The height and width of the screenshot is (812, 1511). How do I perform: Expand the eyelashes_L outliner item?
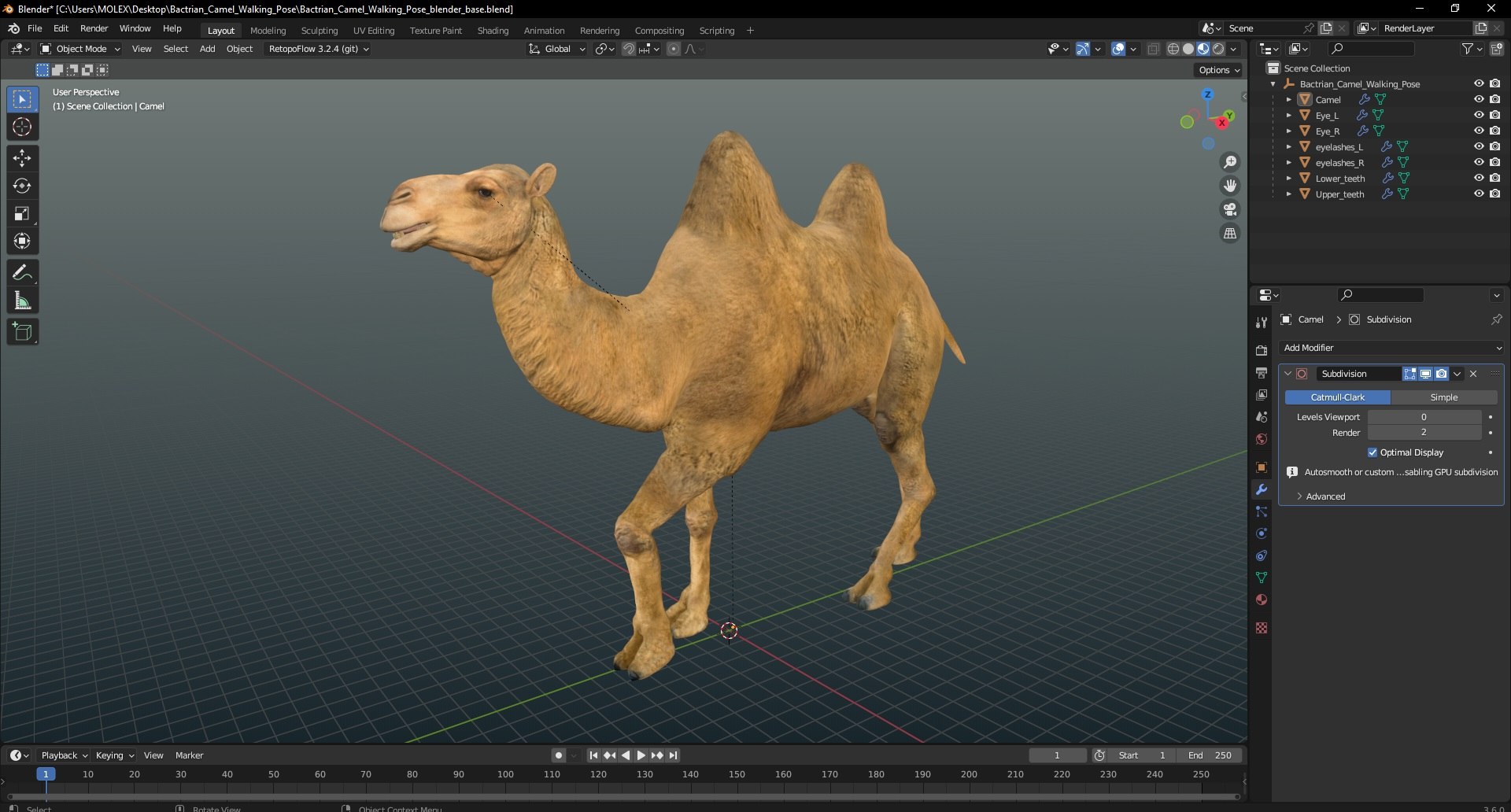click(1288, 147)
